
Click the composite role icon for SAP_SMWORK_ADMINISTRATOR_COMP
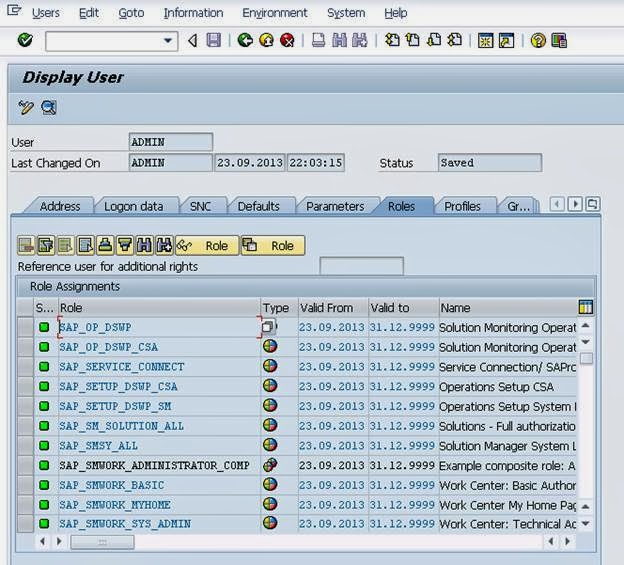pyautogui.click(x=270, y=465)
